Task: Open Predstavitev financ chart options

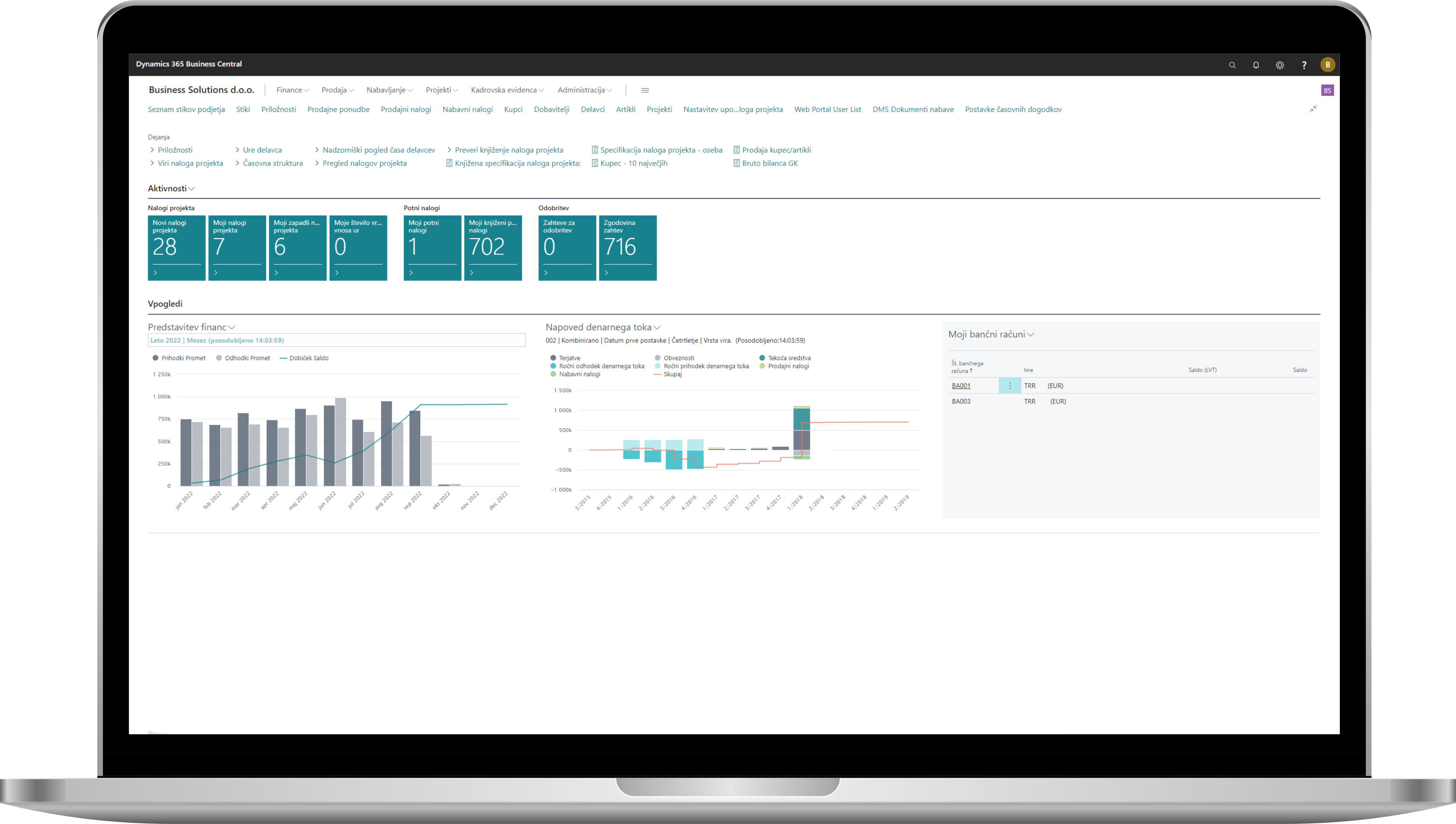Action: coord(191,327)
